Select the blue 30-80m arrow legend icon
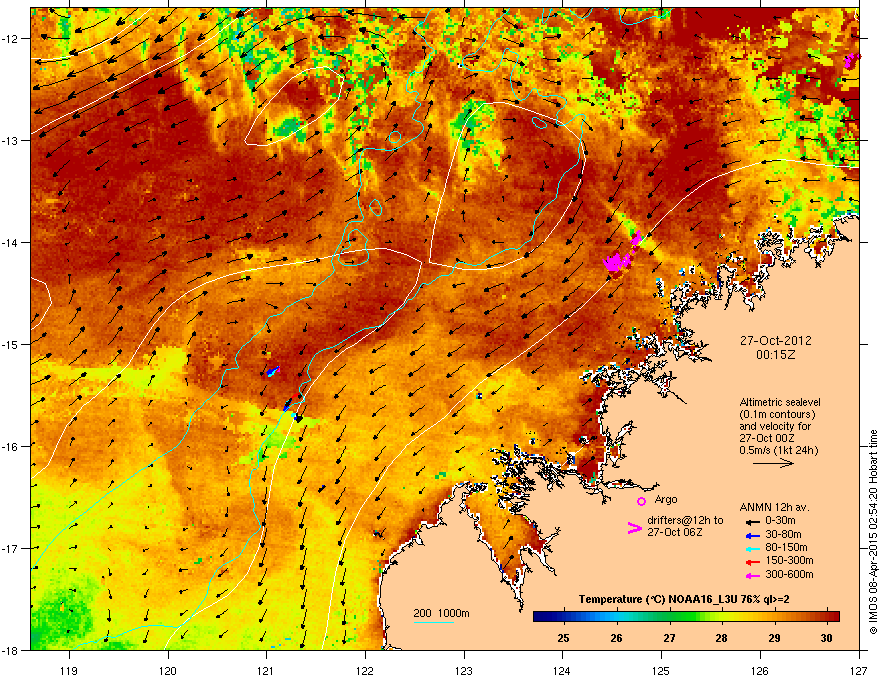880x680 pixels. (752, 535)
